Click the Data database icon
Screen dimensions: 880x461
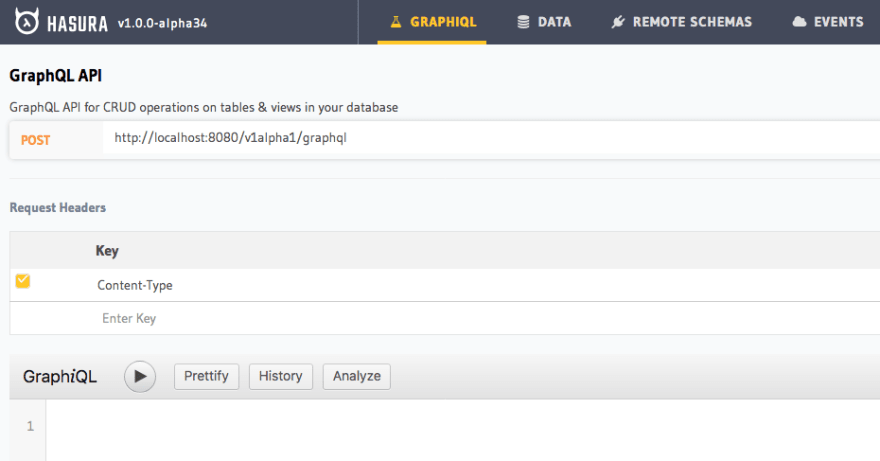523,22
